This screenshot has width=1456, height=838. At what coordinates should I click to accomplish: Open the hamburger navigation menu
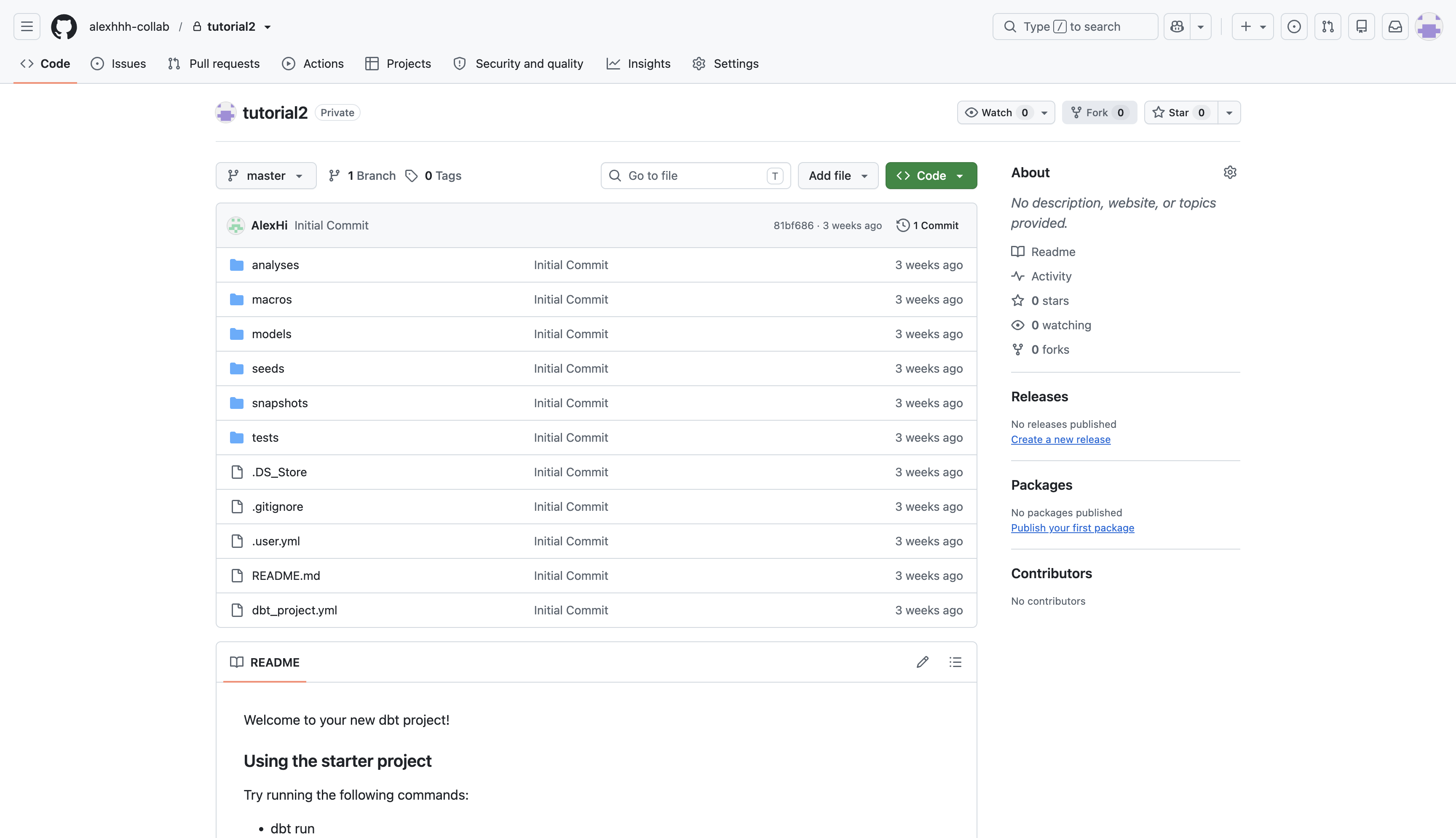pos(27,27)
